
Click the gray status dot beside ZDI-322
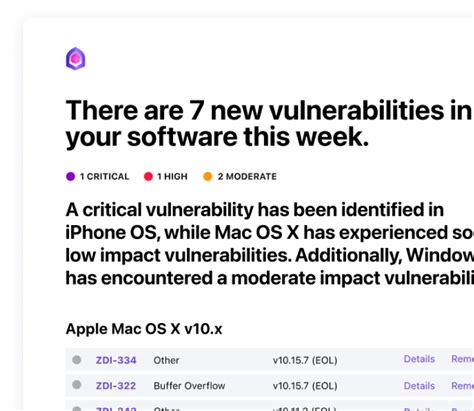tap(77, 385)
